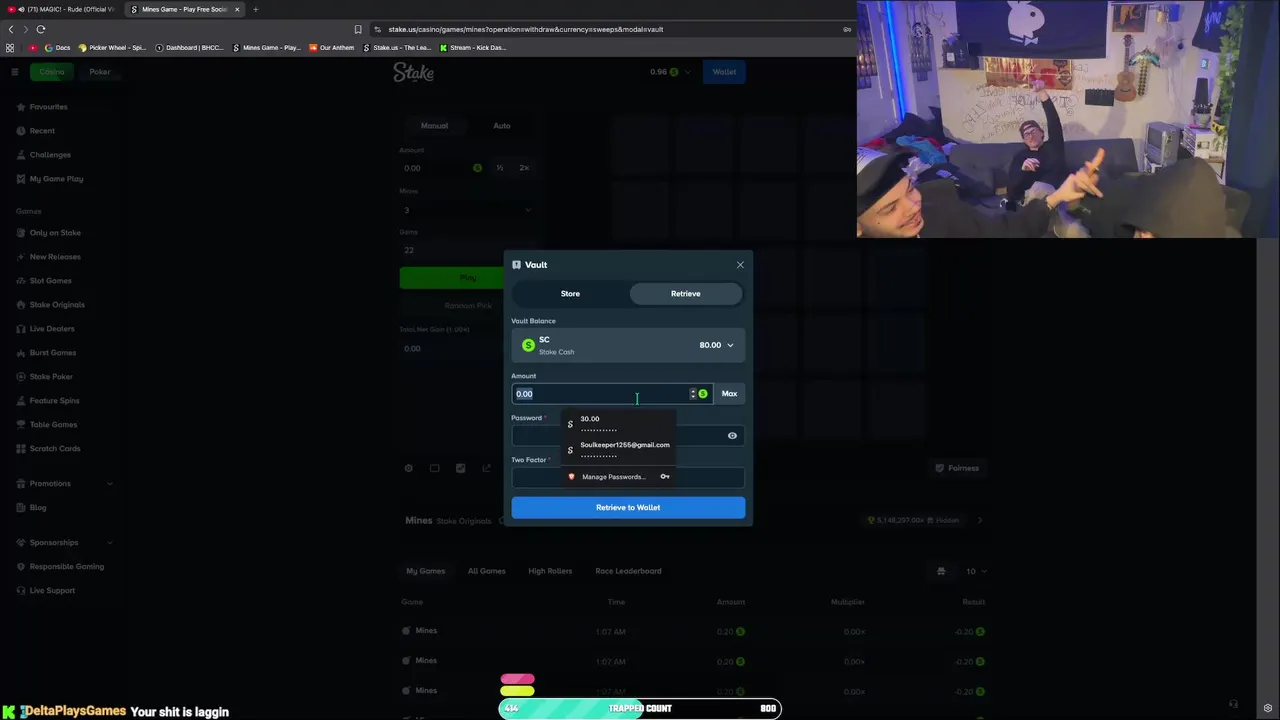Open the Blog sidebar item
This screenshot has height=720, width=1280.
point(38,508)
